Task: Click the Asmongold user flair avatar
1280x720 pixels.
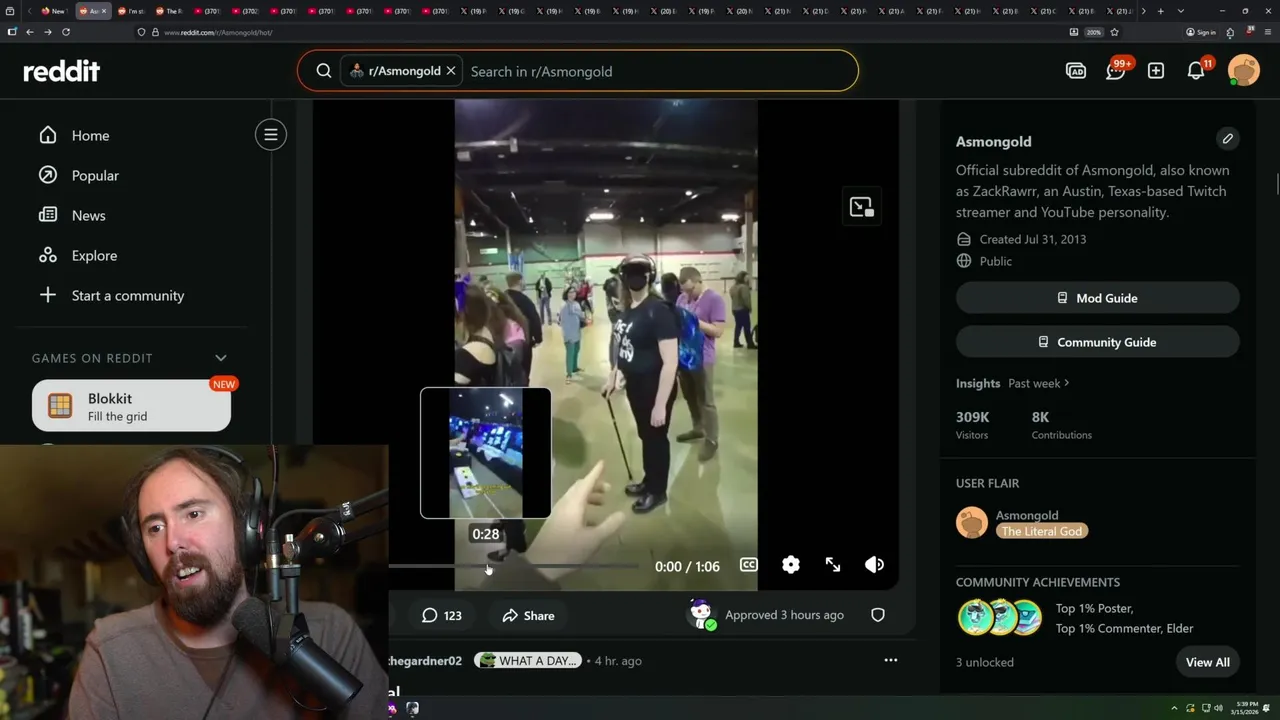Action: (972, 523)
